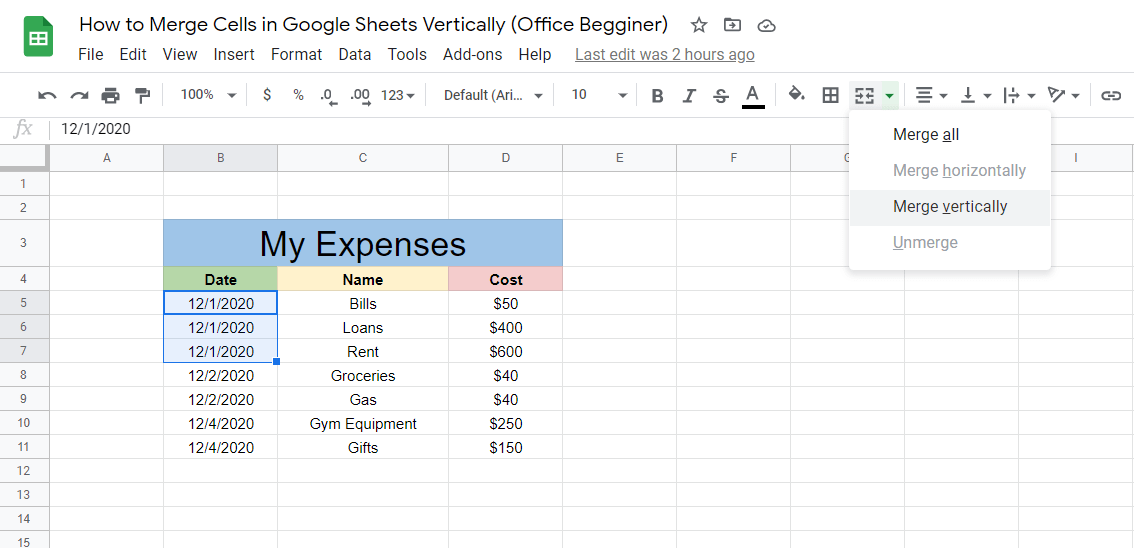Select the pink Cost header cell
The image size is (1134, 548).
click(506, 279)
